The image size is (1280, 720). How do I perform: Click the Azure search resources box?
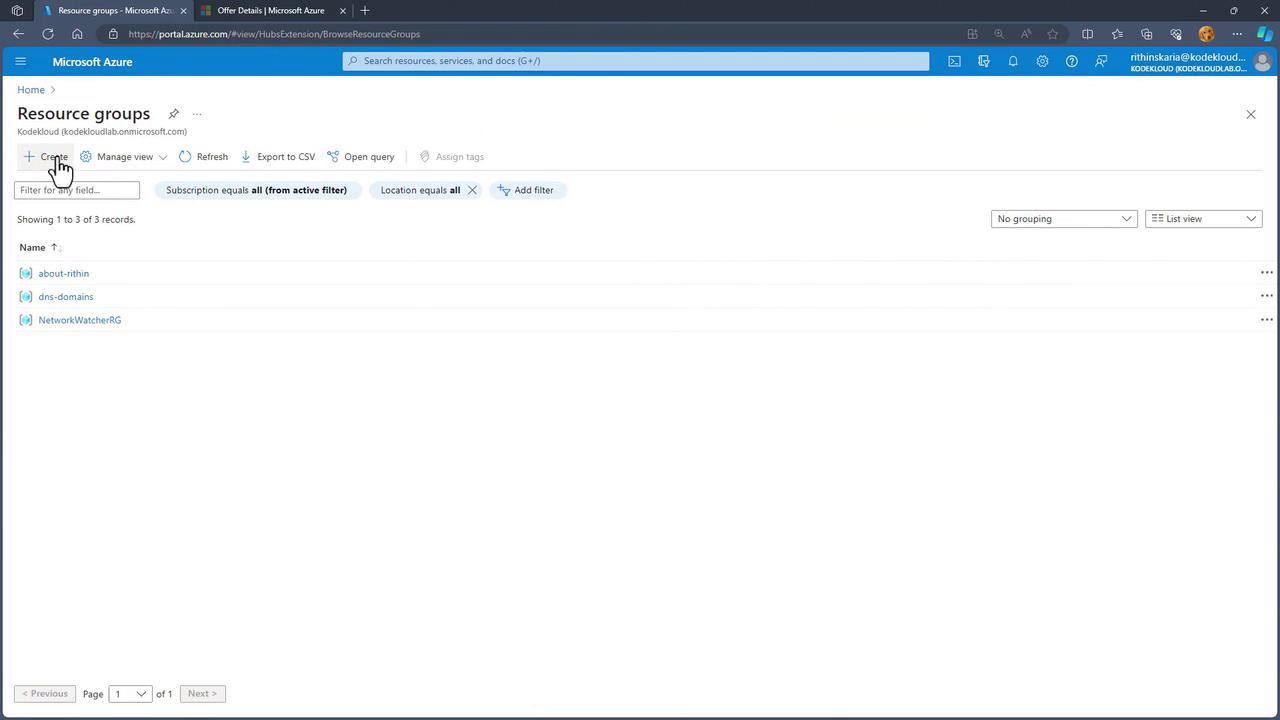coord(636,61)
